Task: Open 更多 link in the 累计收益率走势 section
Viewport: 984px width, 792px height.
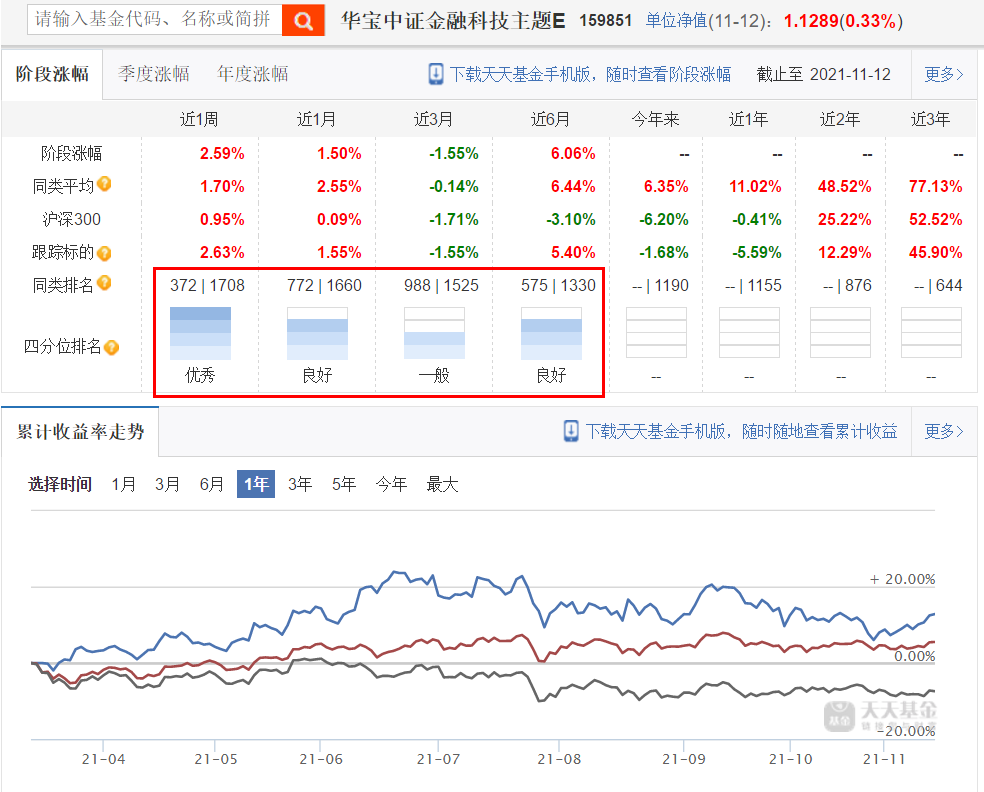Action: coord(944,431)
